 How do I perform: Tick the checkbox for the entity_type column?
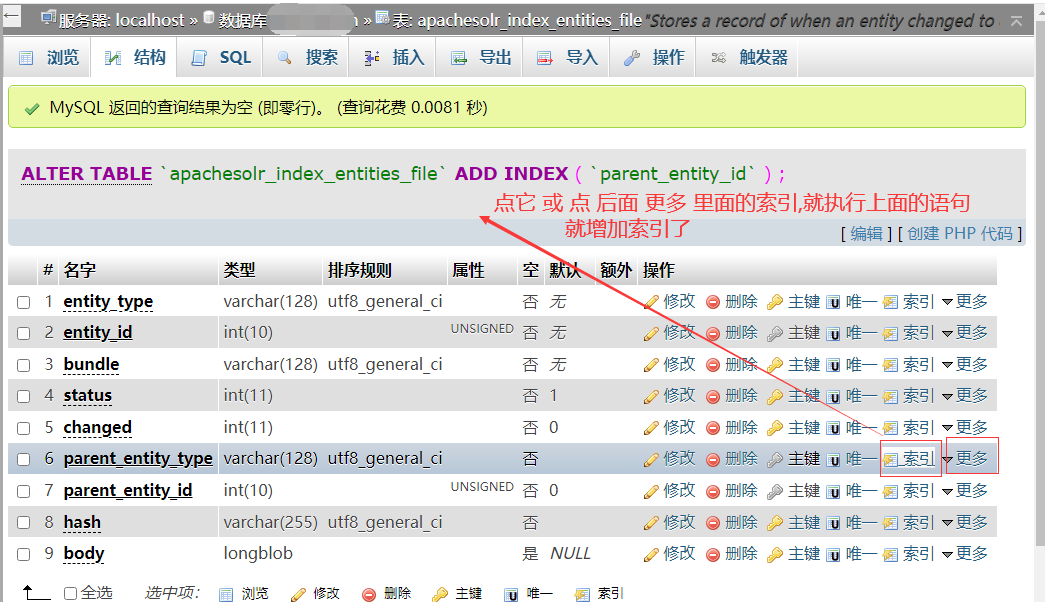tap(24, 302)
